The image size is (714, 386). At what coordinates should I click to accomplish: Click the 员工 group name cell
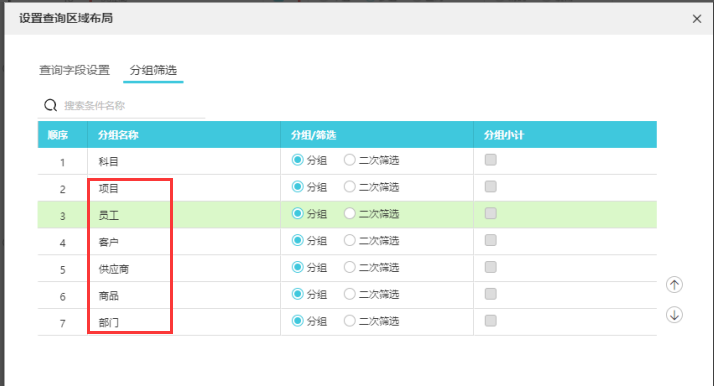[x=184, y=215]
